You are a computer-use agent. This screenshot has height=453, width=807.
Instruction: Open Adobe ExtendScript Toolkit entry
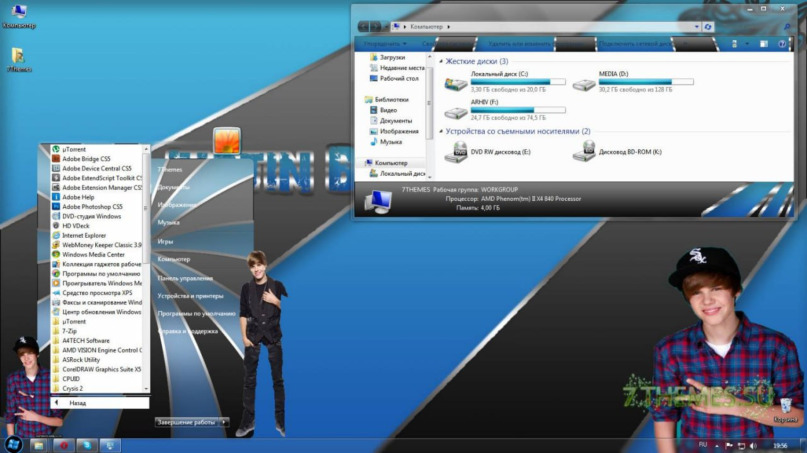(x=97, y=178)
